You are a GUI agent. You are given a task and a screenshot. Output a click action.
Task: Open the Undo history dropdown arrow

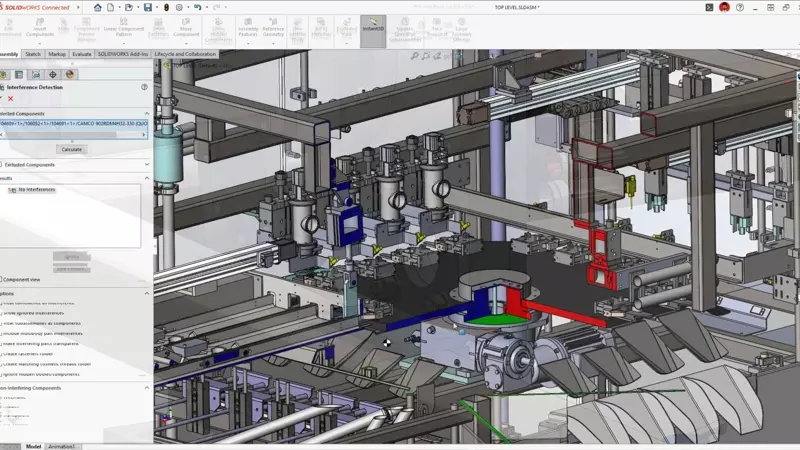(x=207, y=7)
